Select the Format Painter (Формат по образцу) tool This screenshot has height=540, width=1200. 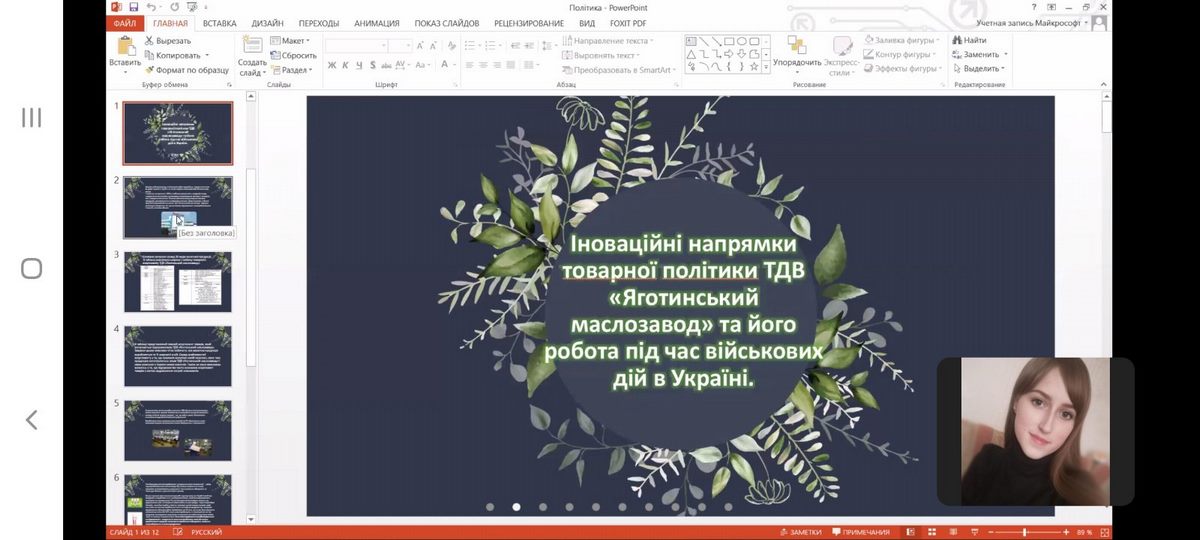(186, 70)
